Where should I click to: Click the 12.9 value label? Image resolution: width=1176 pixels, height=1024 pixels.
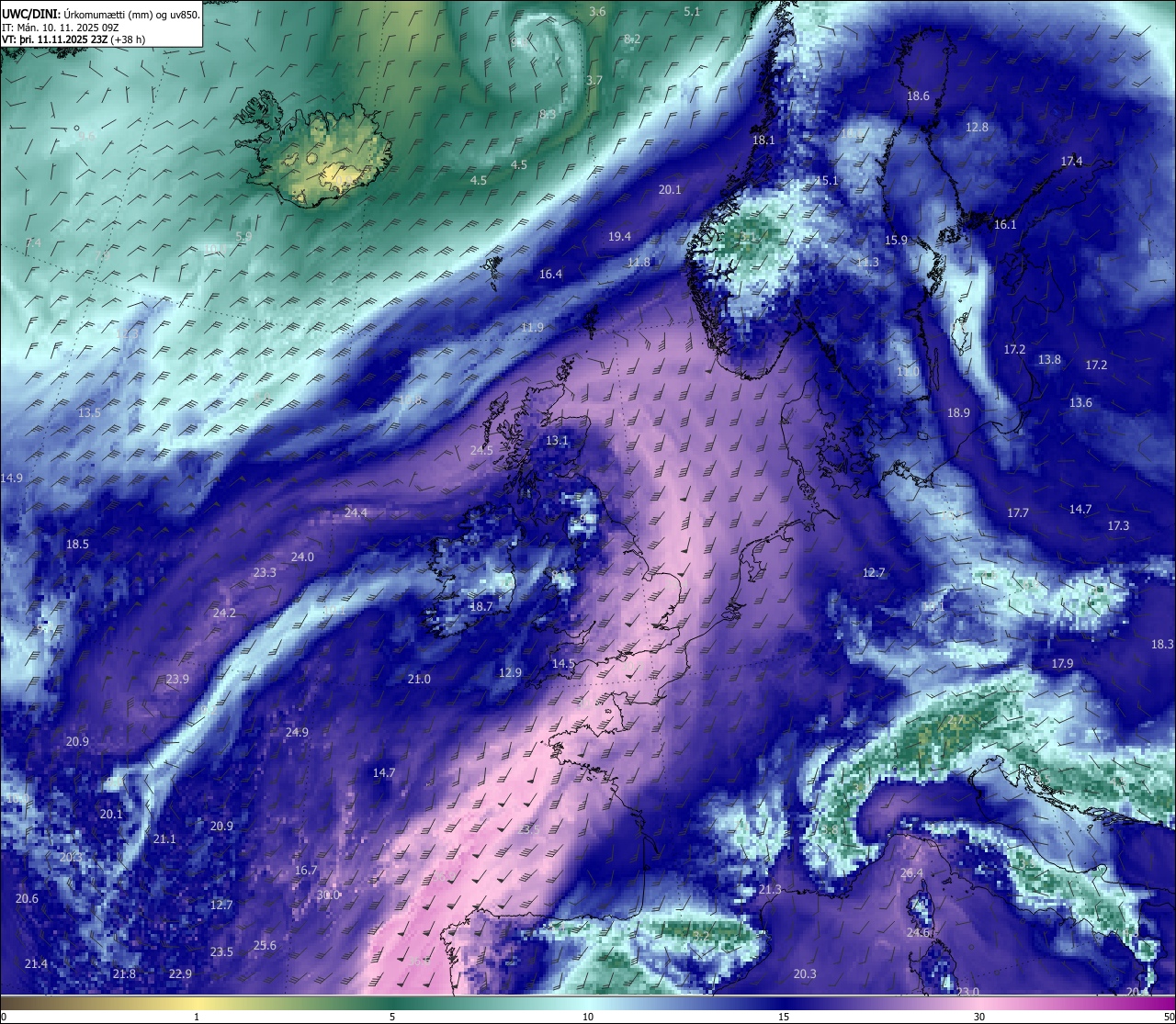(x=510, y=672)
